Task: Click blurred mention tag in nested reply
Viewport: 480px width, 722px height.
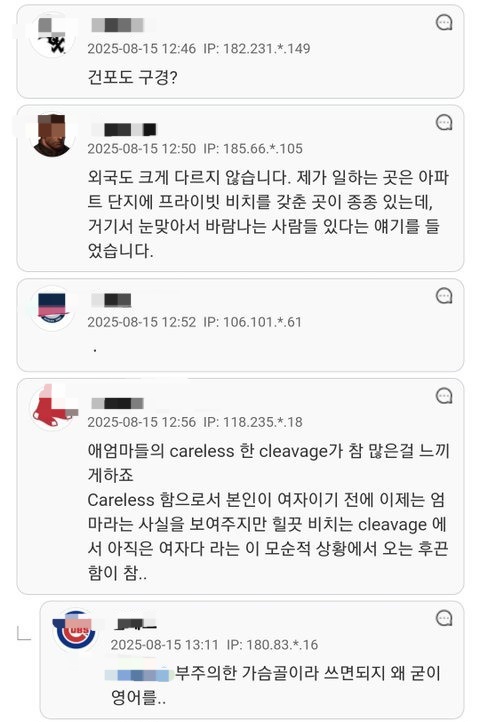Action: tap(137, 675)
